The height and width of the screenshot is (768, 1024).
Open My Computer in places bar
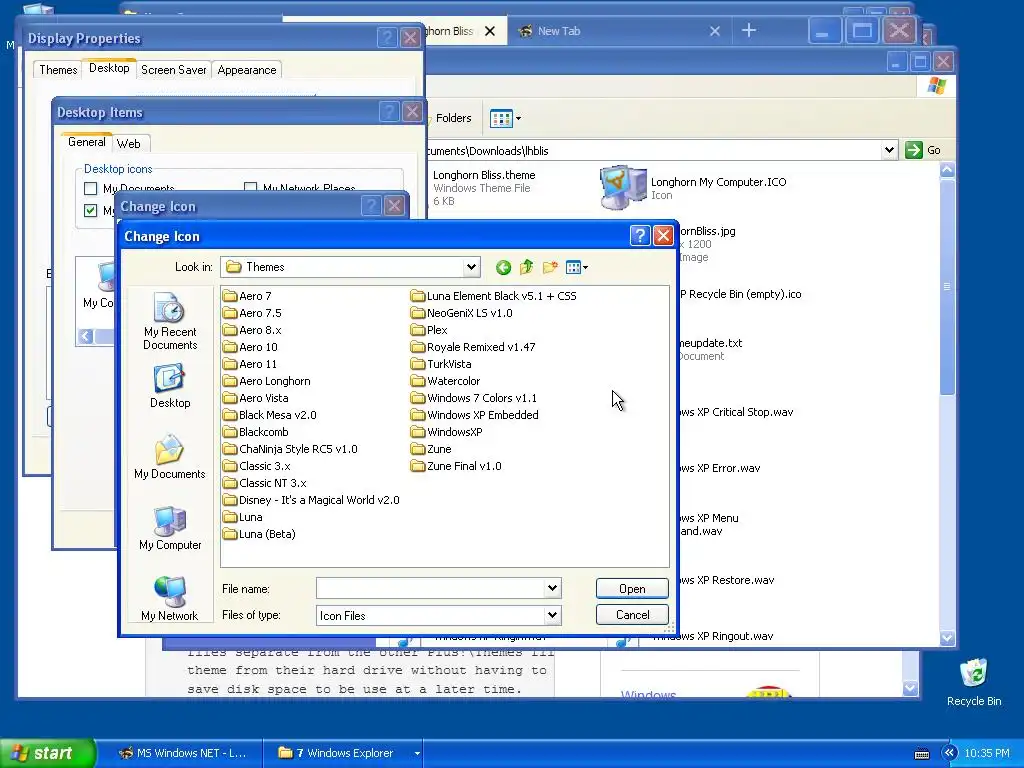[170, 528]
